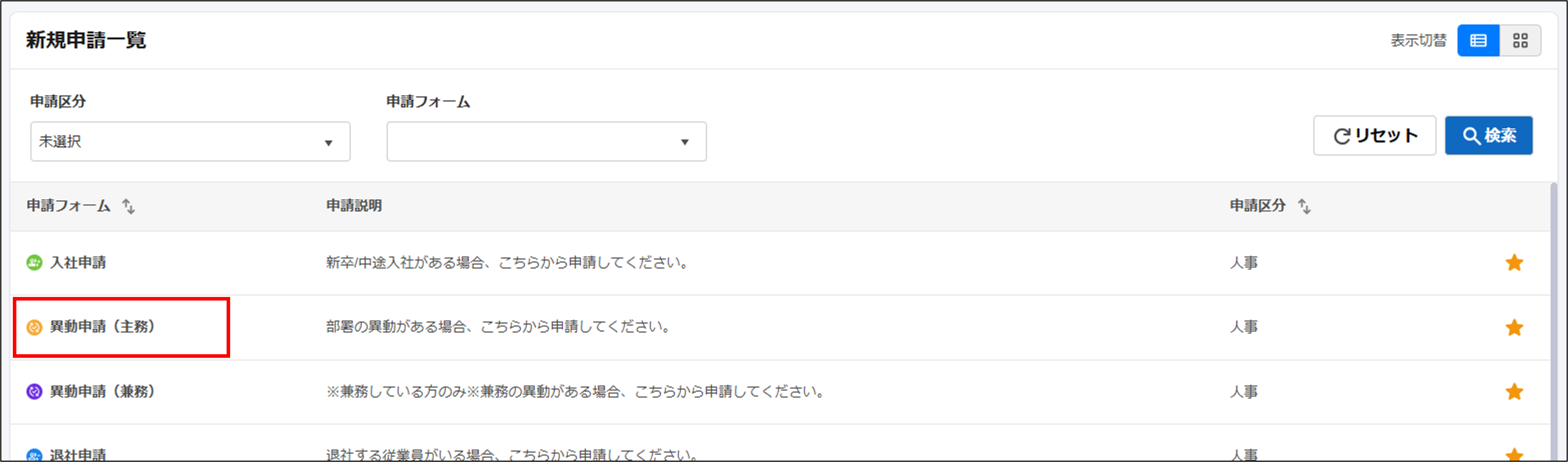Click the リセット button
1568x462 pixels.
(x=1374, y=136)
